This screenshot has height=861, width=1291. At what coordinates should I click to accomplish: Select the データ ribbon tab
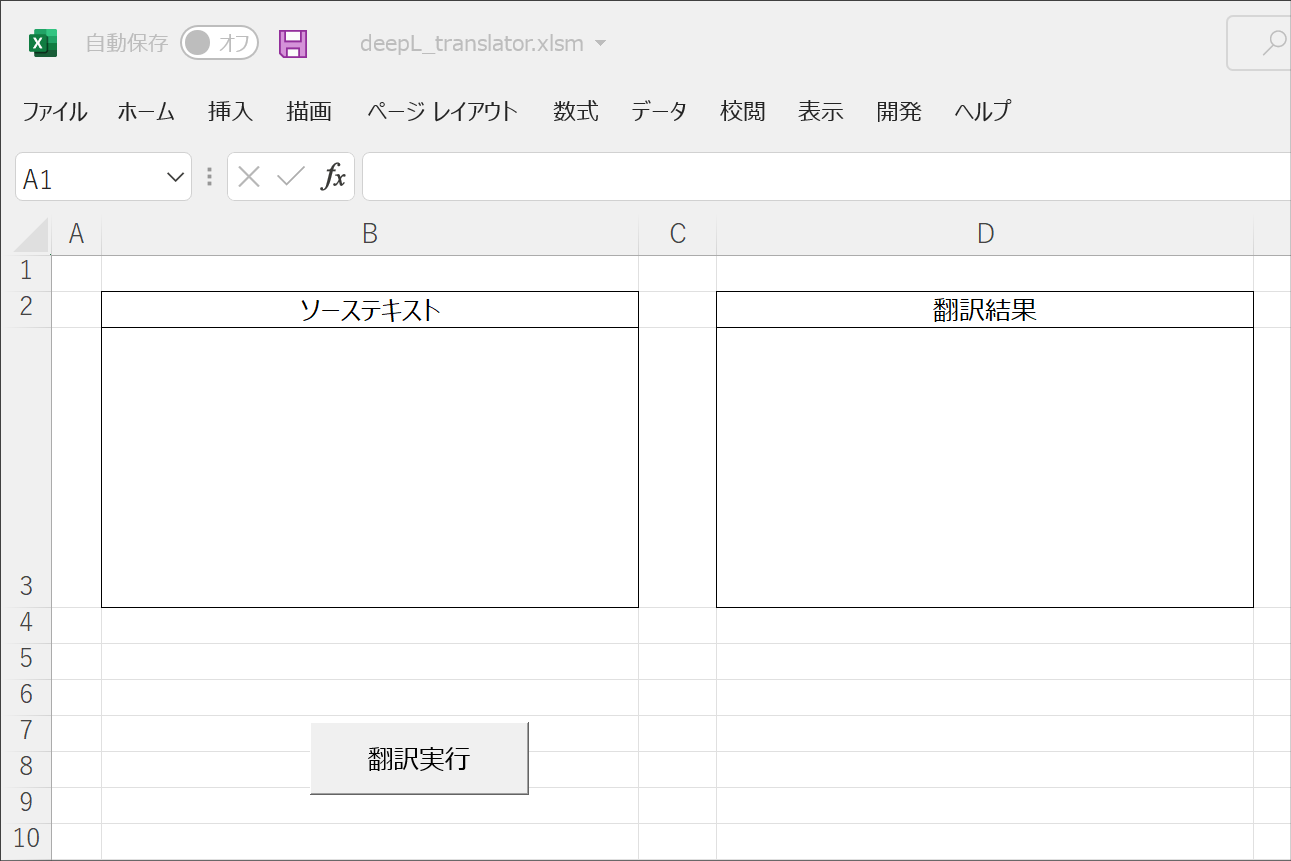(658, 112)
